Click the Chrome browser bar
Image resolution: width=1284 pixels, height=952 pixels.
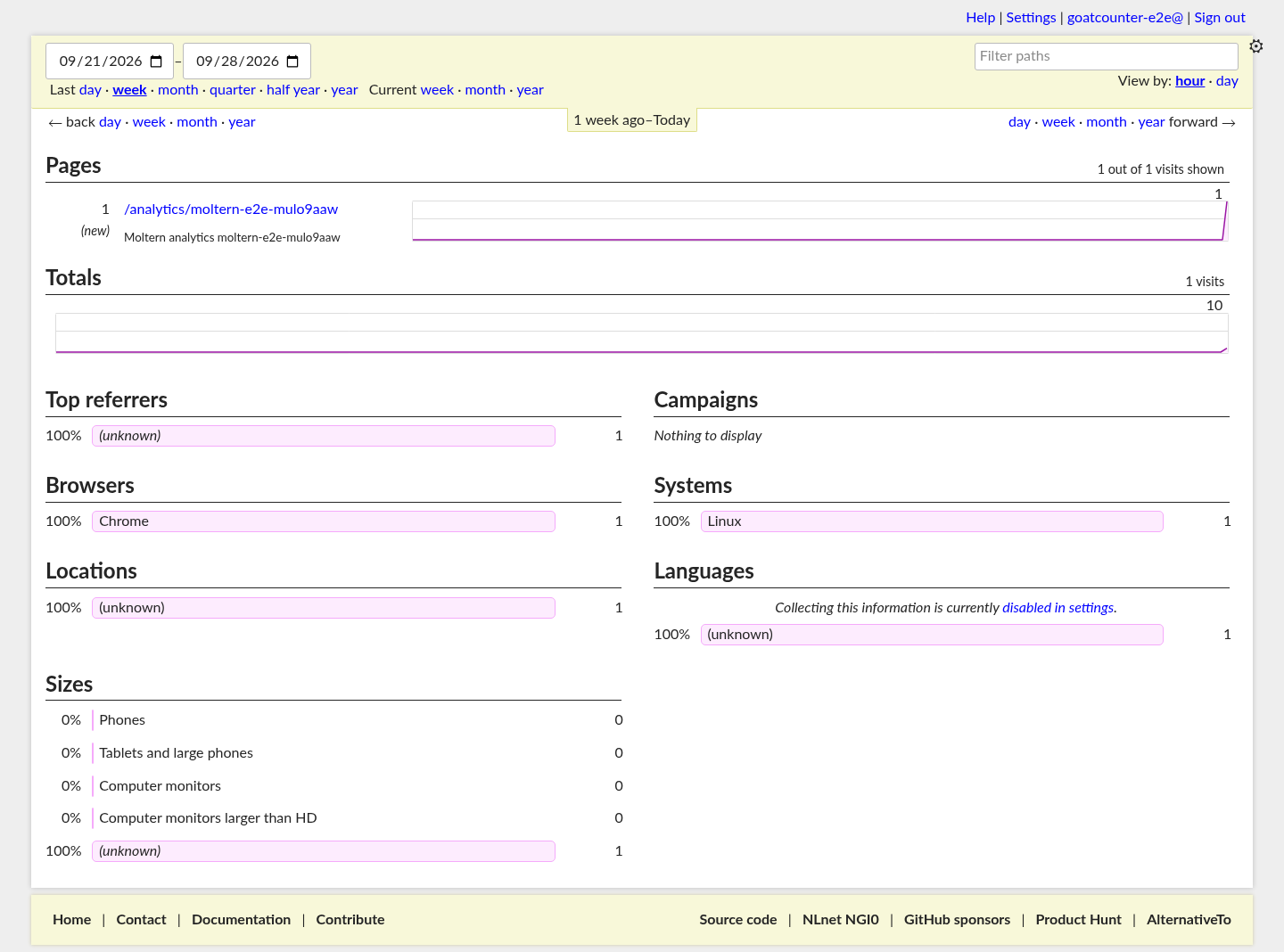click(x=323, y=521)
